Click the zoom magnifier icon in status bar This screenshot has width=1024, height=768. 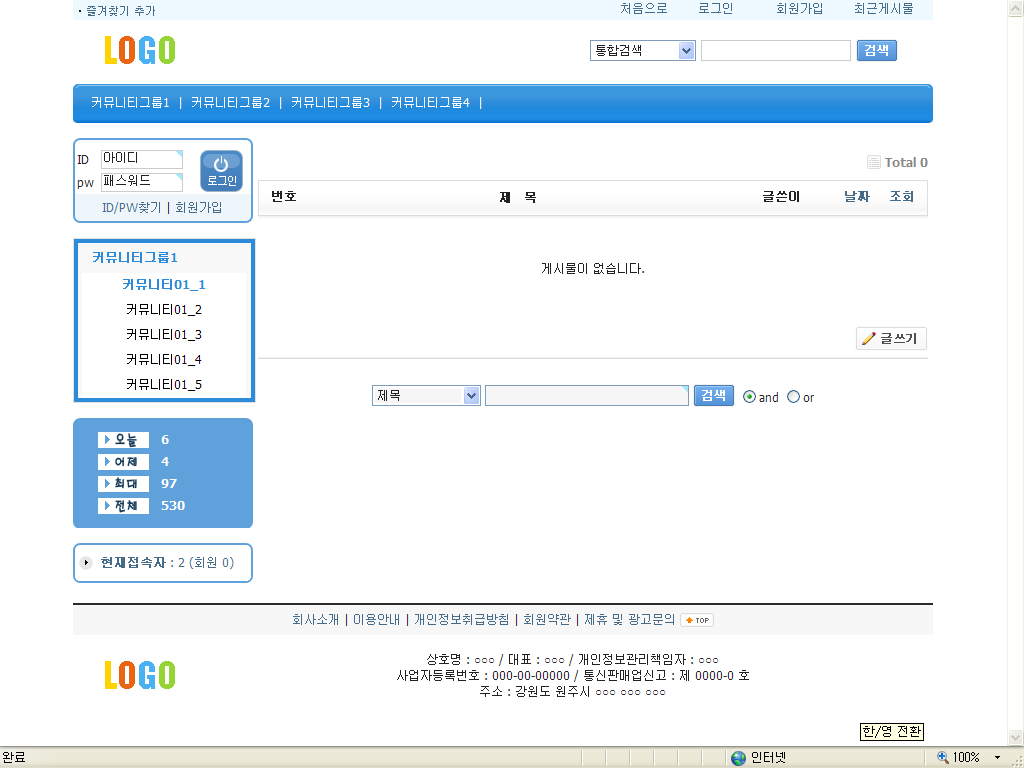(942, 758)
